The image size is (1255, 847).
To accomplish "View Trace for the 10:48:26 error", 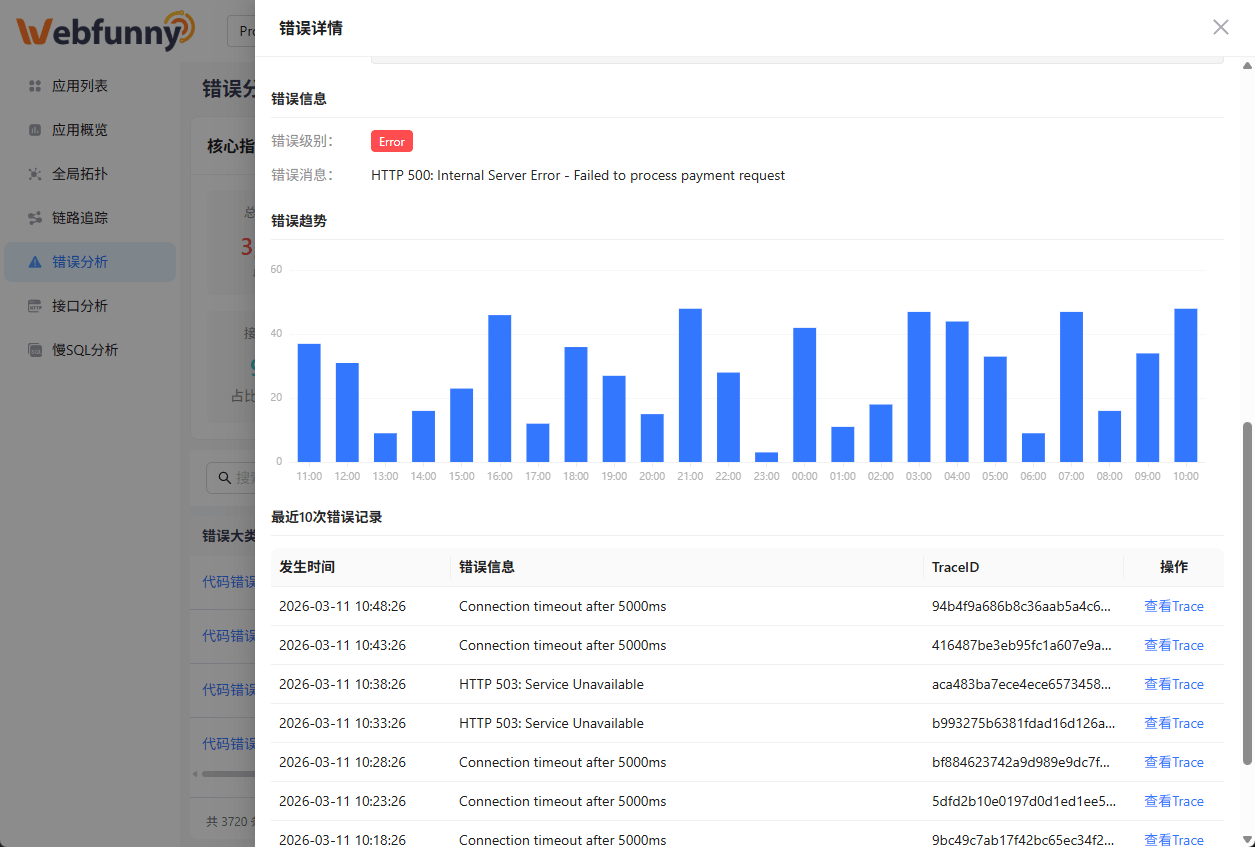I will click(1173, 606).
